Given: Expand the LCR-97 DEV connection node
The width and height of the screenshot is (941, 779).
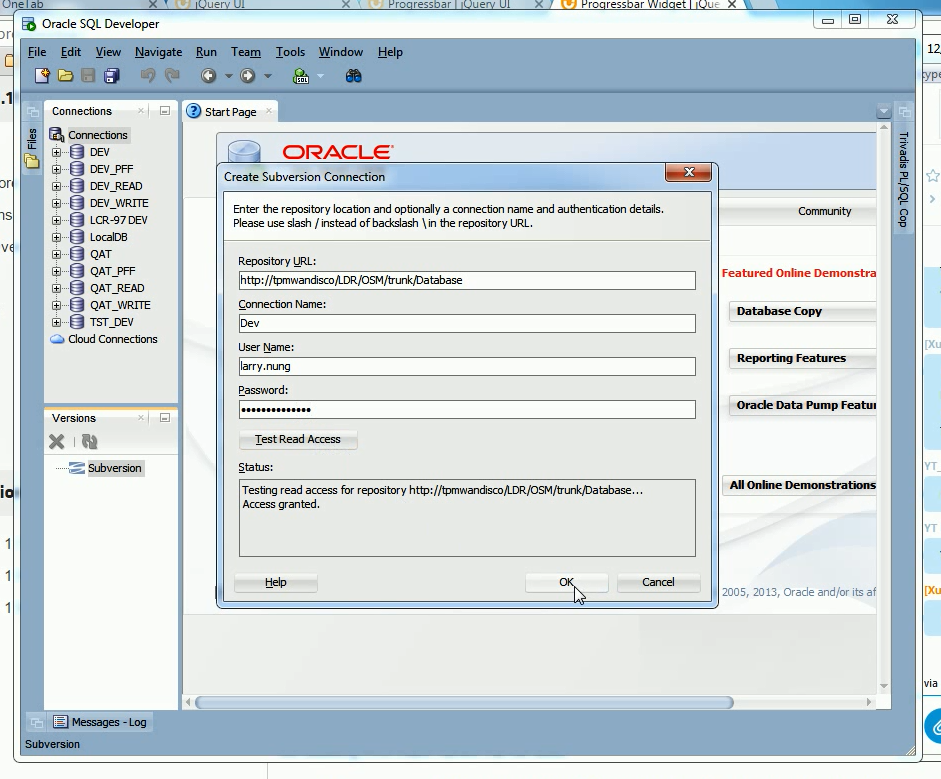Looking at the screenshot, I should 56,220.
